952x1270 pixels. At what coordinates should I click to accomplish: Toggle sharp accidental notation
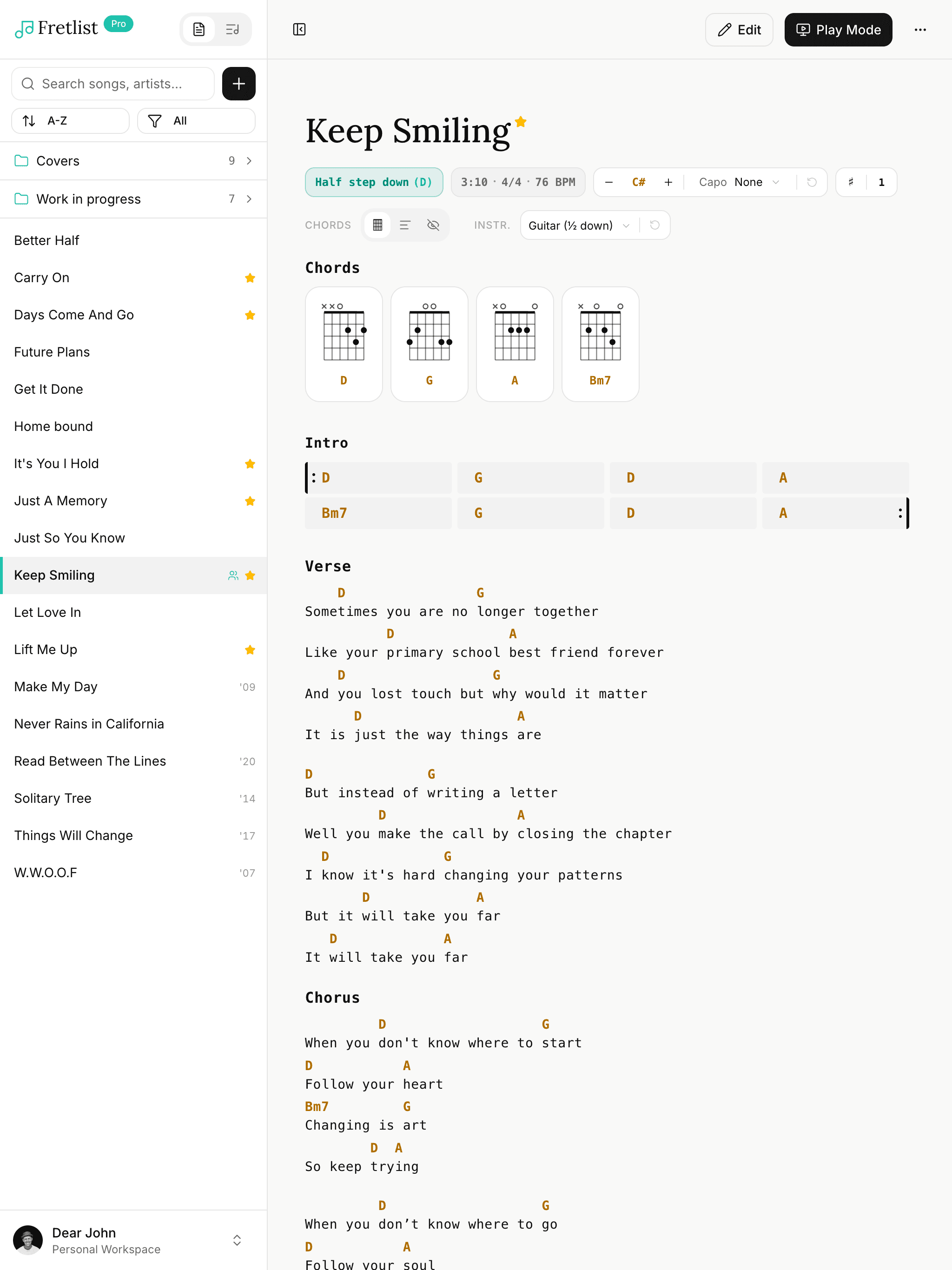pyautogui.click(x=851, y=182)
